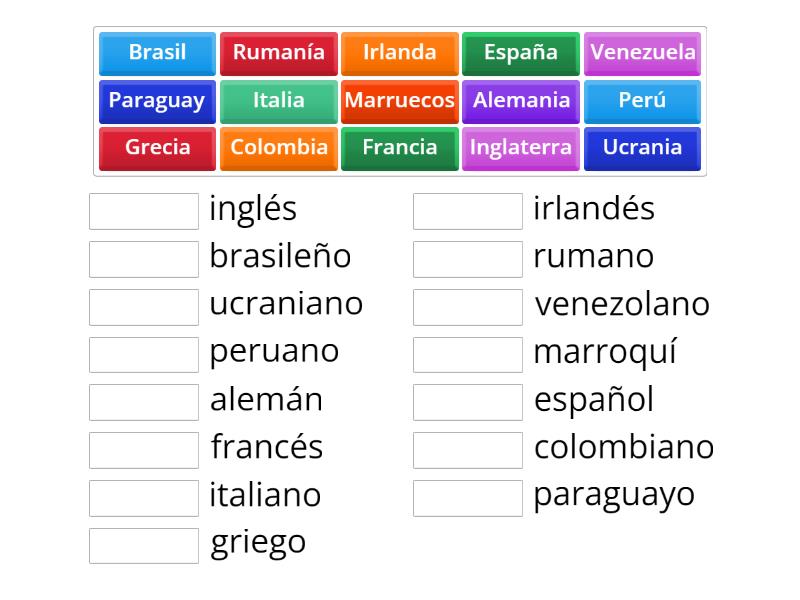
Task: Select the Irlanda tile
Action: (399, 53)
